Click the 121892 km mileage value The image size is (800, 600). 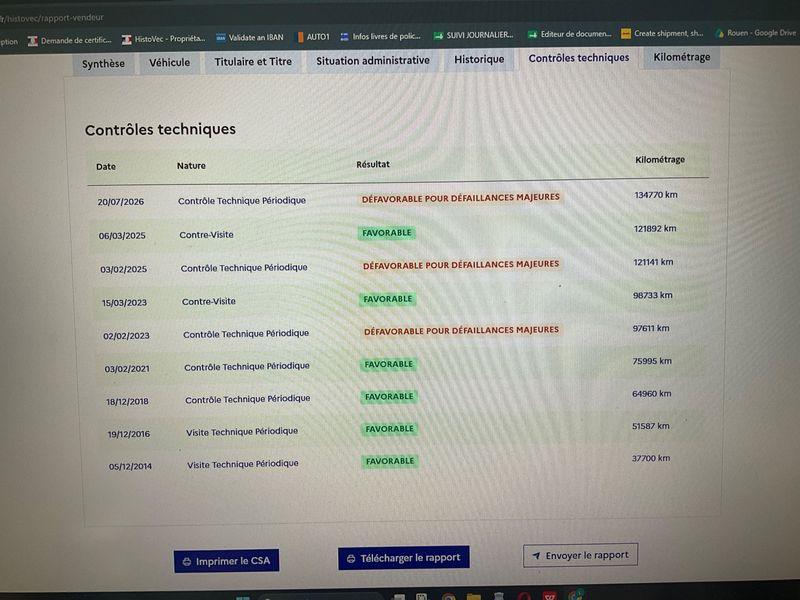pyautogui.click(x=655, y=229)
